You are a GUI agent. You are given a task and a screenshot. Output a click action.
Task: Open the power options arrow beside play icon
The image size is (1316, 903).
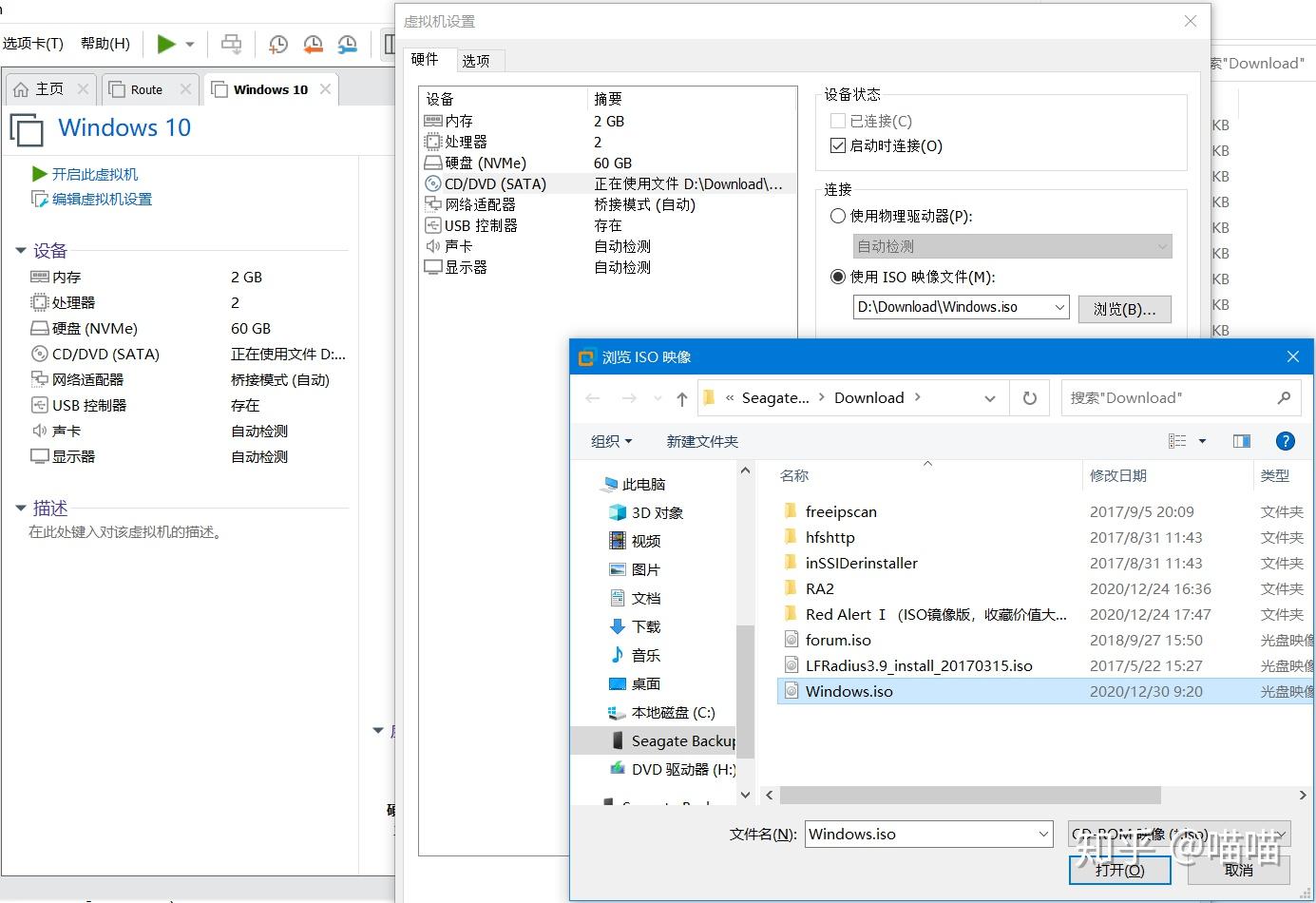190,44
